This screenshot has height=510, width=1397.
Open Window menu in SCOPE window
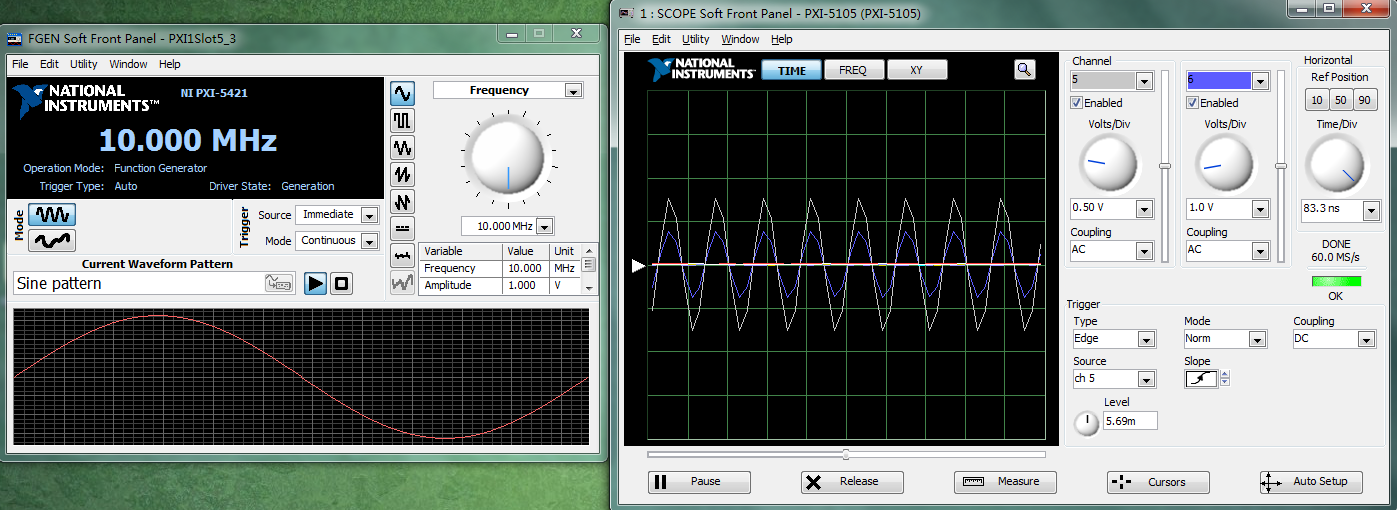740,39
